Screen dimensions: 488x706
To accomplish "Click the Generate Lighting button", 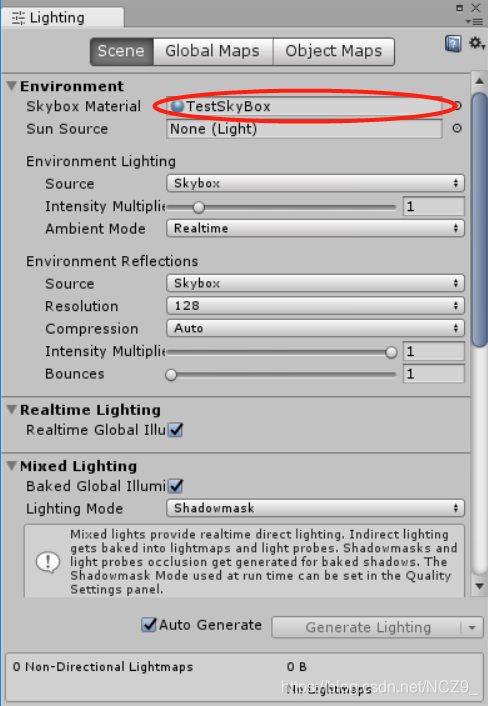I will point(367,627).
